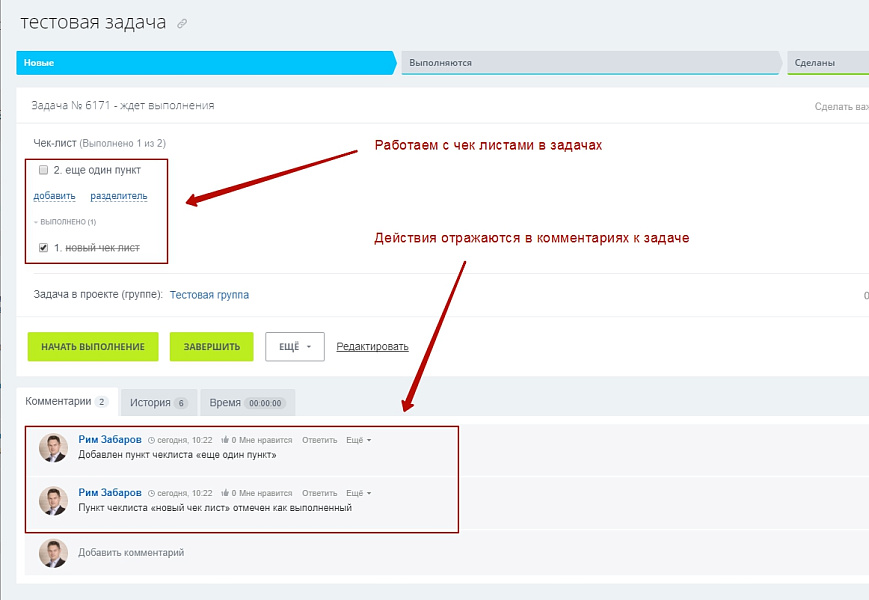Click the clock timestamp on the first comment
The image size is (869, 600).
click(x=180, y=440)
